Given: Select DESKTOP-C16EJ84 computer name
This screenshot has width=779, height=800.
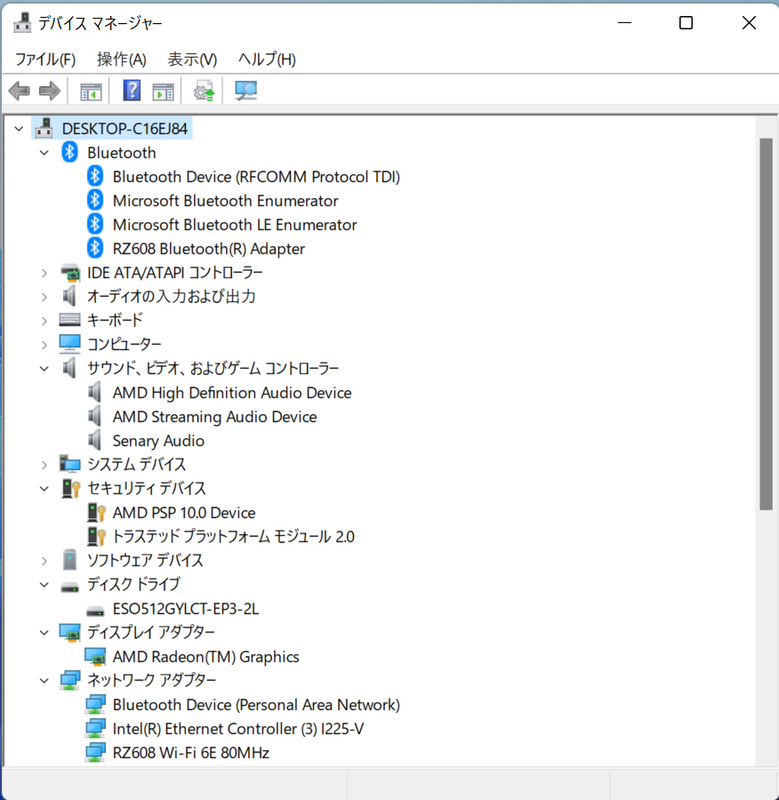Looking at the screenshot, I should tap(124, 129).
